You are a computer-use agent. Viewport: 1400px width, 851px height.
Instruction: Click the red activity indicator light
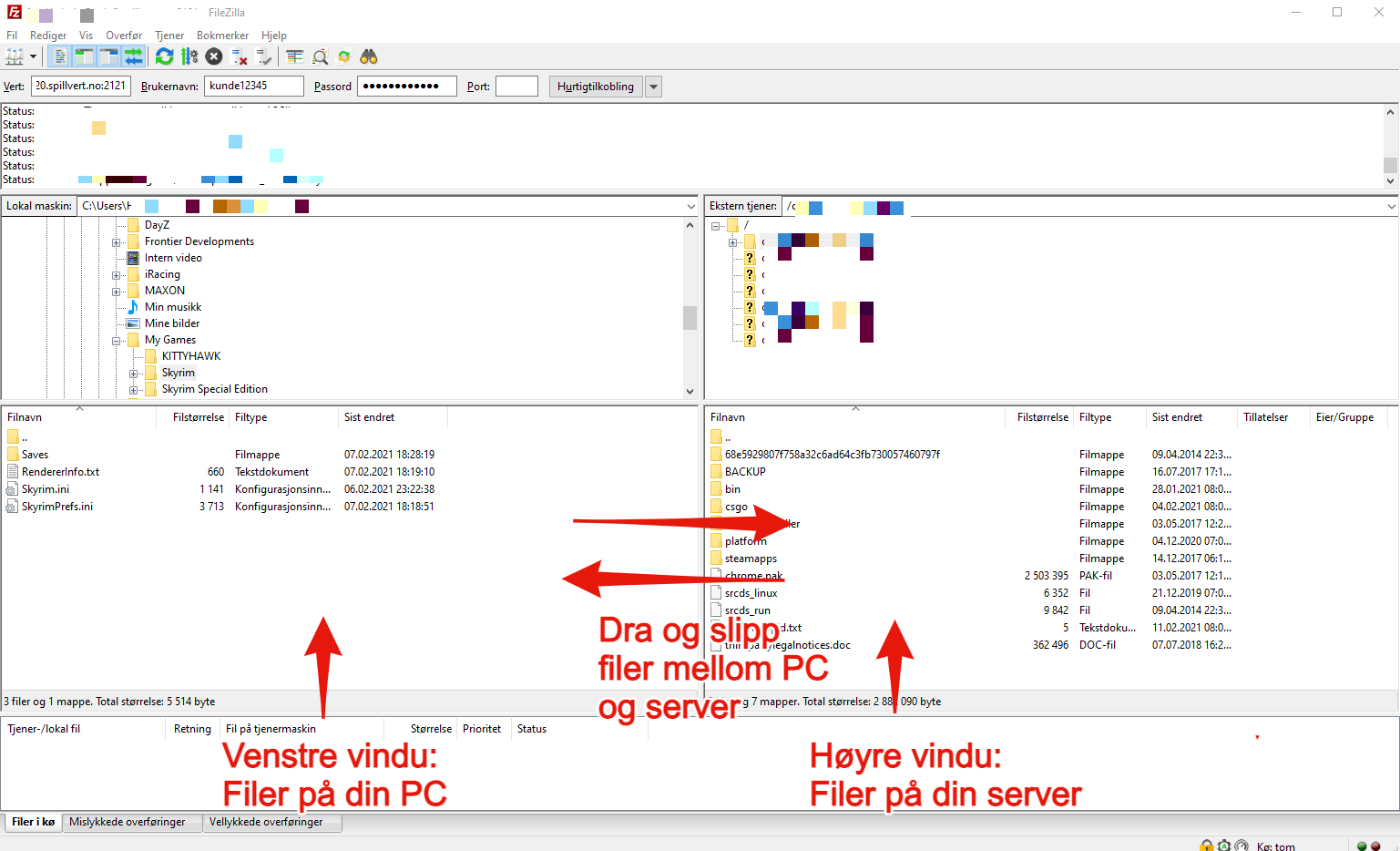(1375, 846)
